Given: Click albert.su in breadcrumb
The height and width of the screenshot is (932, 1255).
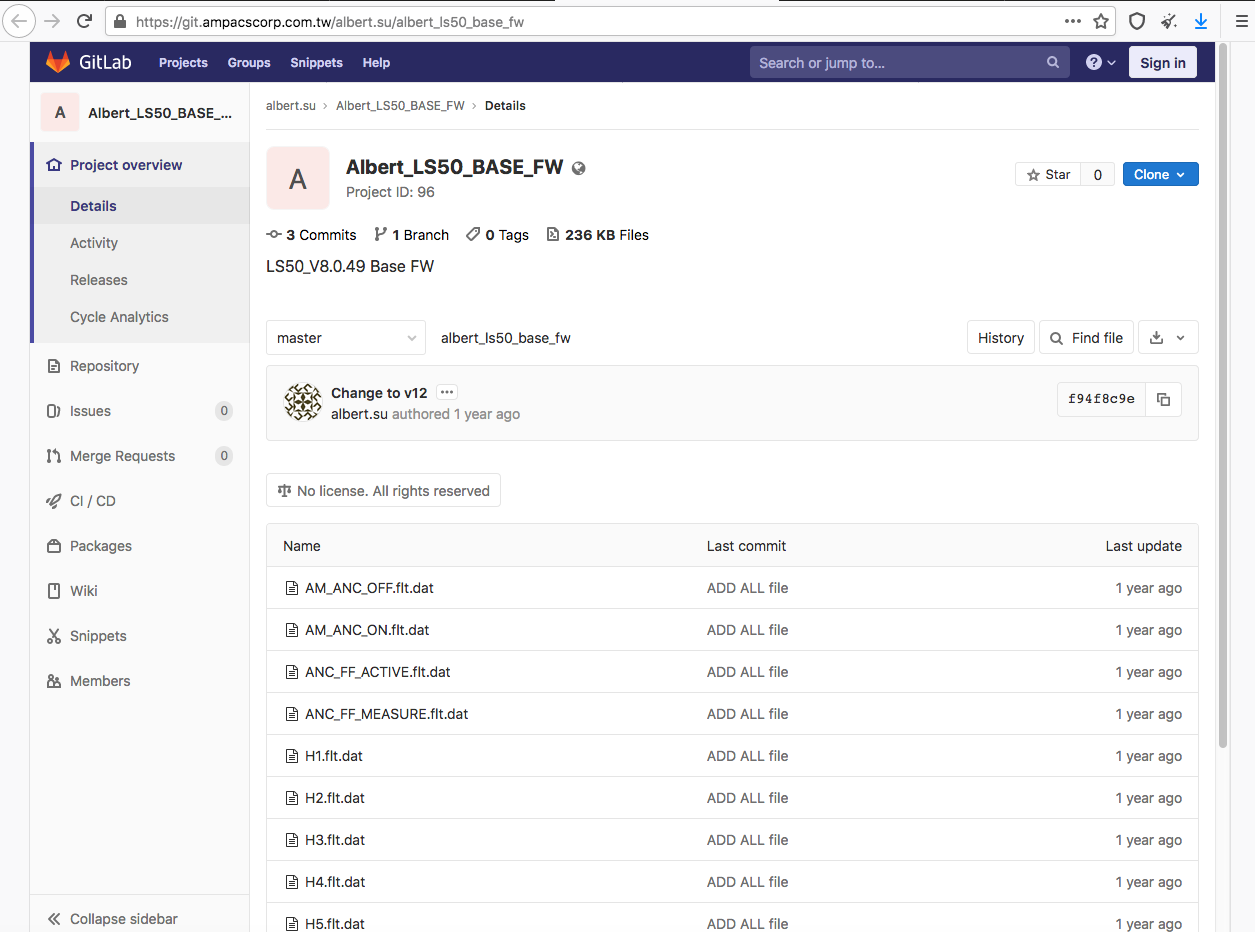Looking at the screenshot, I should click(x=291, y=105).
